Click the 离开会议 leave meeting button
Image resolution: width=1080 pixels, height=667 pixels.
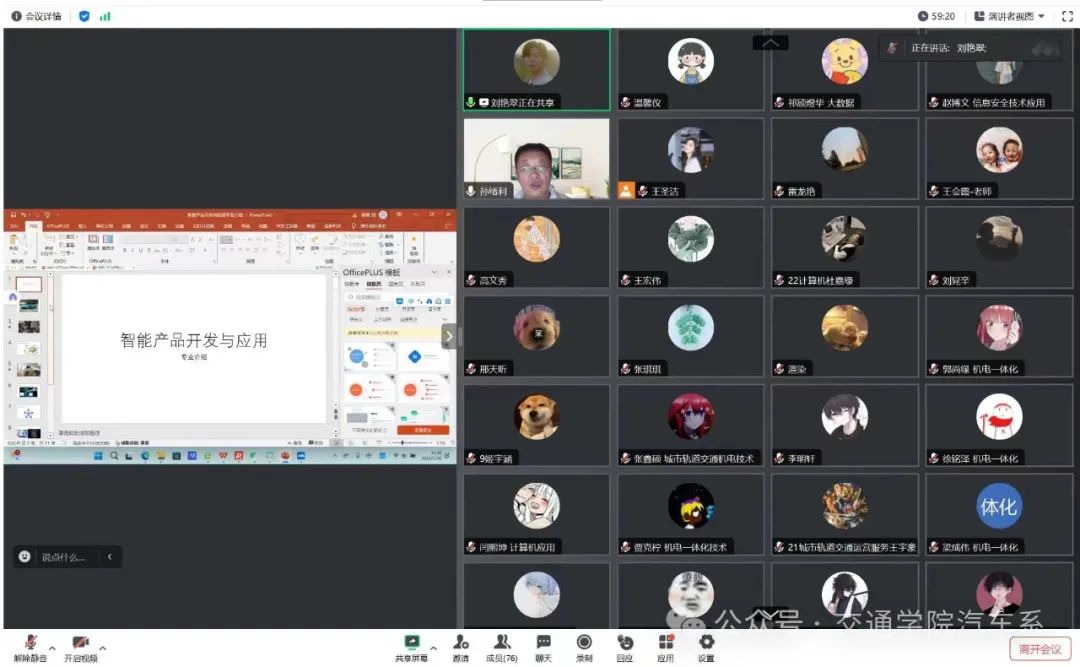click(x=1040, y=649)
